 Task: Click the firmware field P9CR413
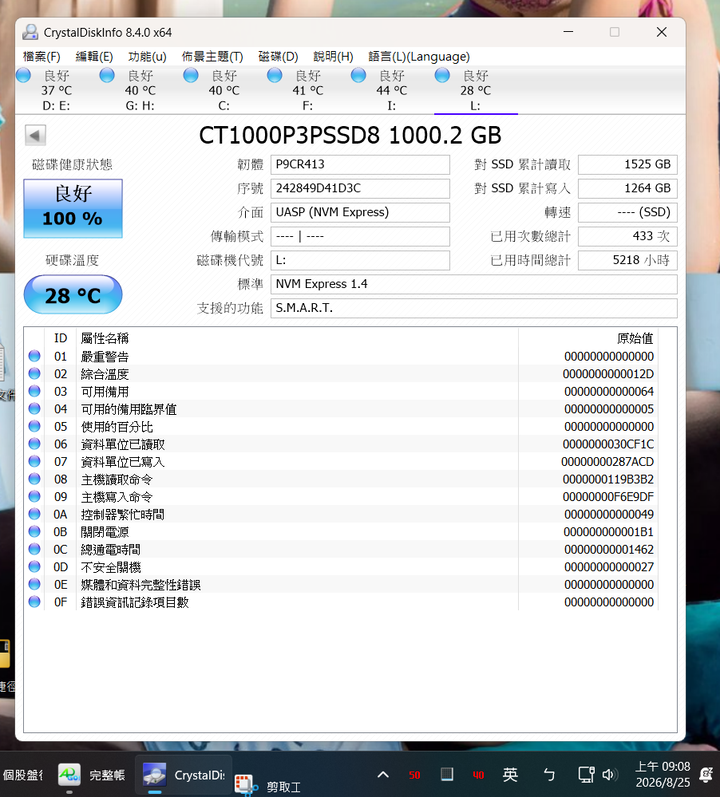coord(360,164)
